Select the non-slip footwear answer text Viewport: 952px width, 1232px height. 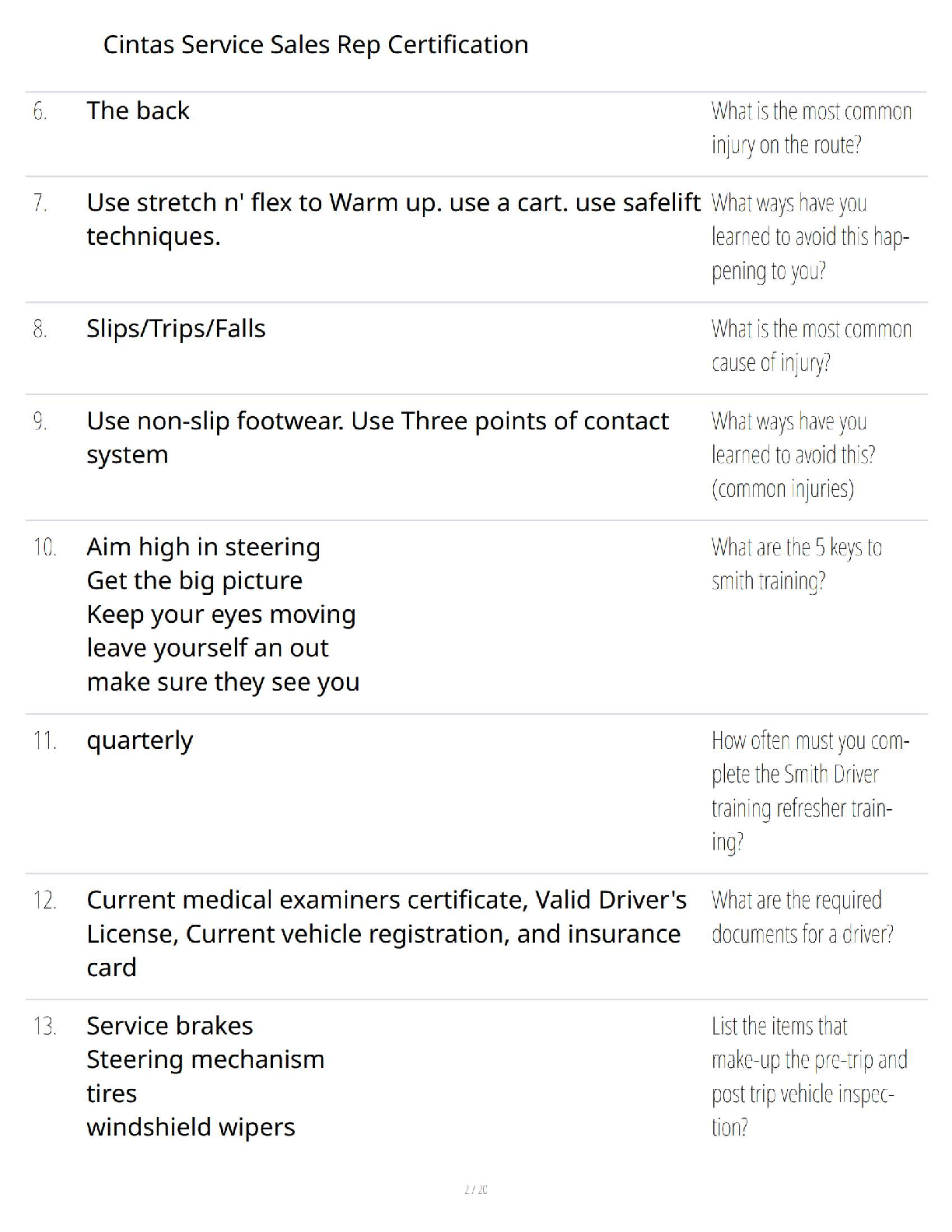click(x=377, y=437)
